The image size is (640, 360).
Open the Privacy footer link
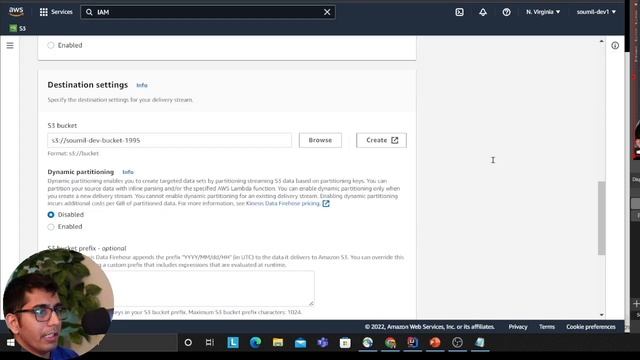518,327
